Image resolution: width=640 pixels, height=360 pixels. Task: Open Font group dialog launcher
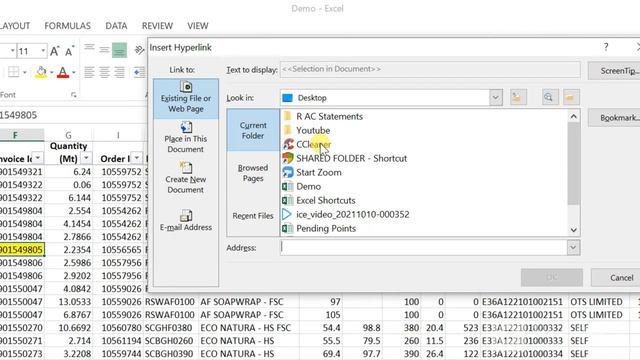(73, 95)
